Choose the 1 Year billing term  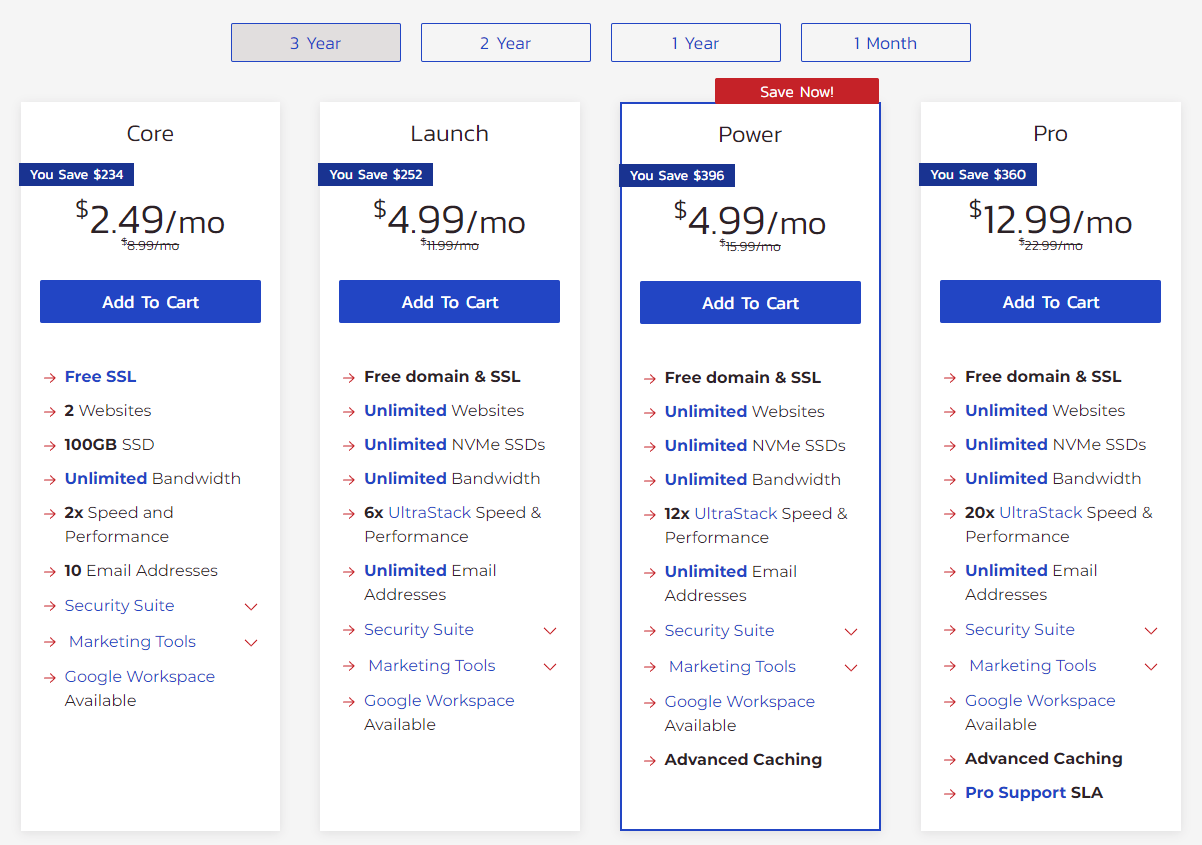click(x=696, y=43)
